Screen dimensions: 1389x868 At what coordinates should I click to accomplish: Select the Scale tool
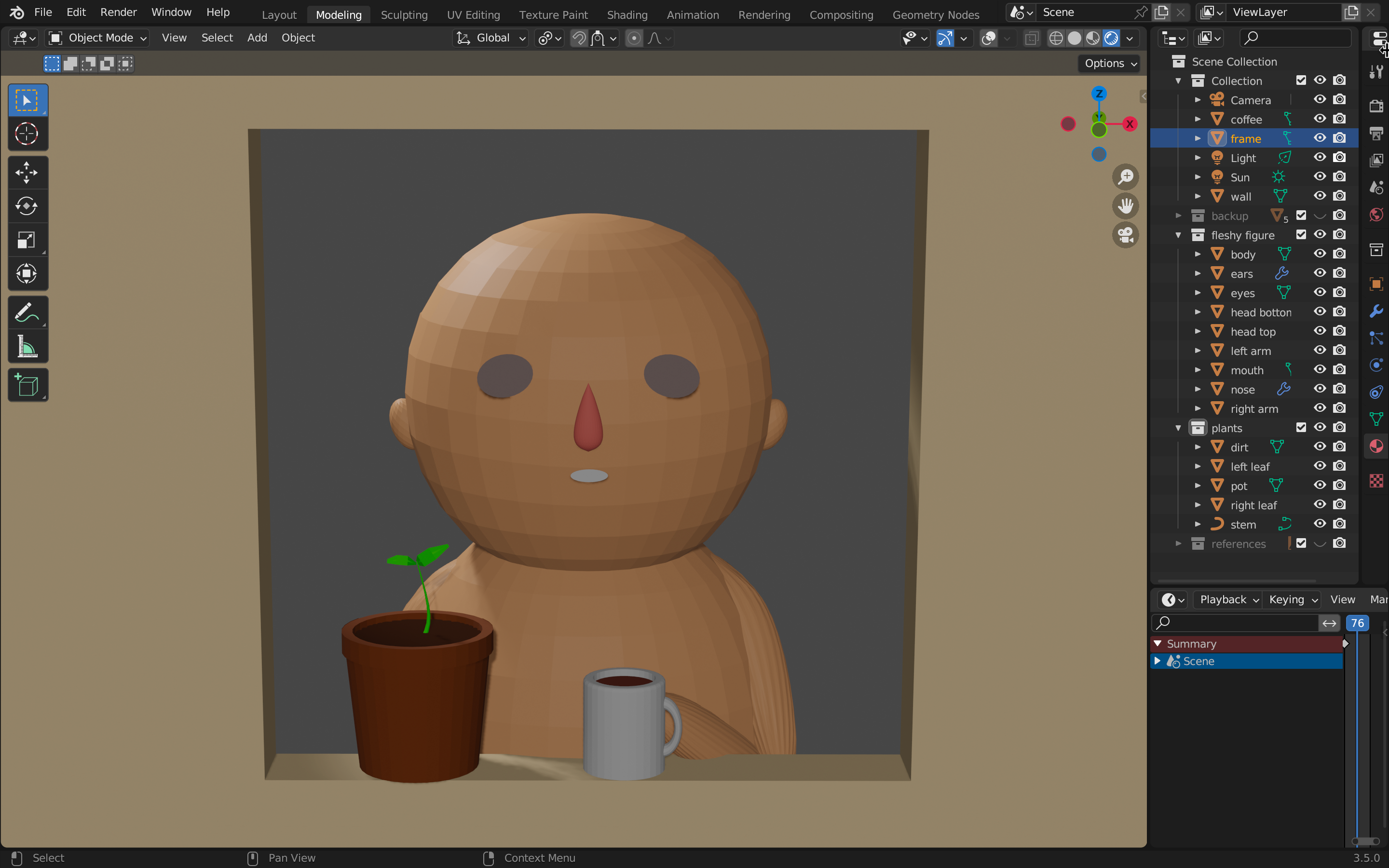pos(27,240)
